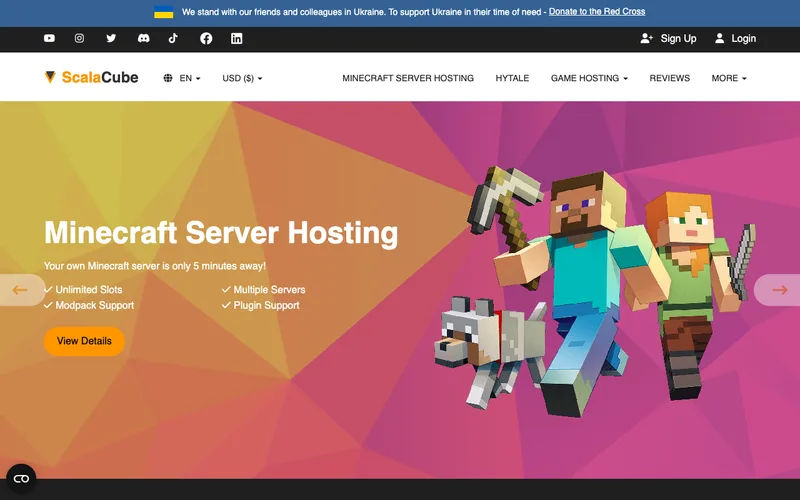800x500 pixels.
Task: Click the next slide arrow
Action: pos(778,290)
